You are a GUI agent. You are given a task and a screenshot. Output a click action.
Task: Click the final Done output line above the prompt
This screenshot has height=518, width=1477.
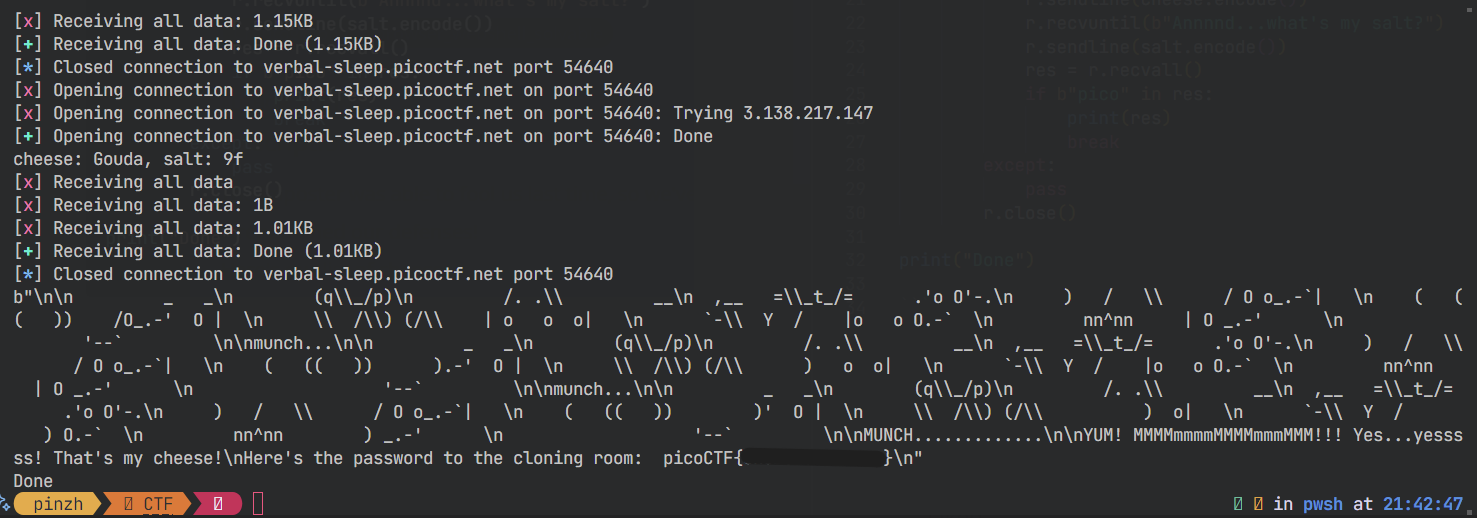pos(33,481)
